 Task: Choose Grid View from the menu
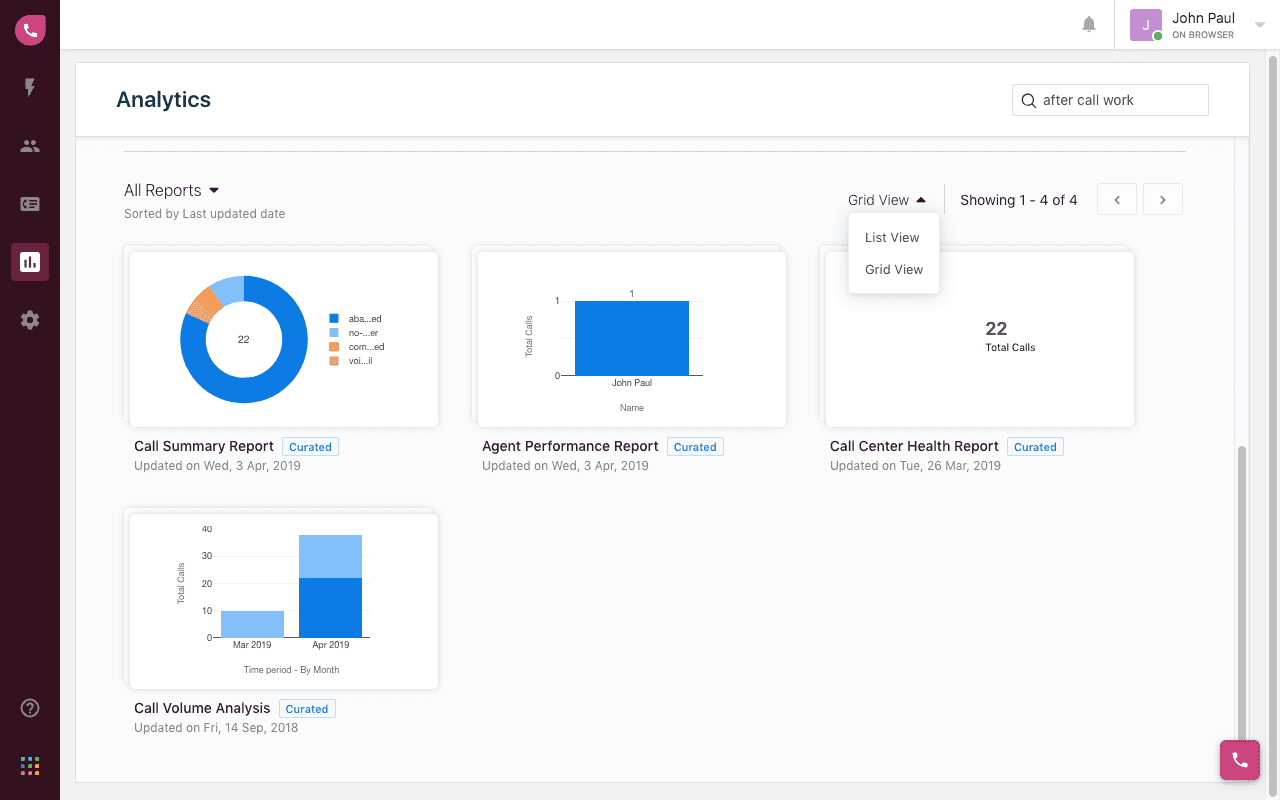(894, 270)
